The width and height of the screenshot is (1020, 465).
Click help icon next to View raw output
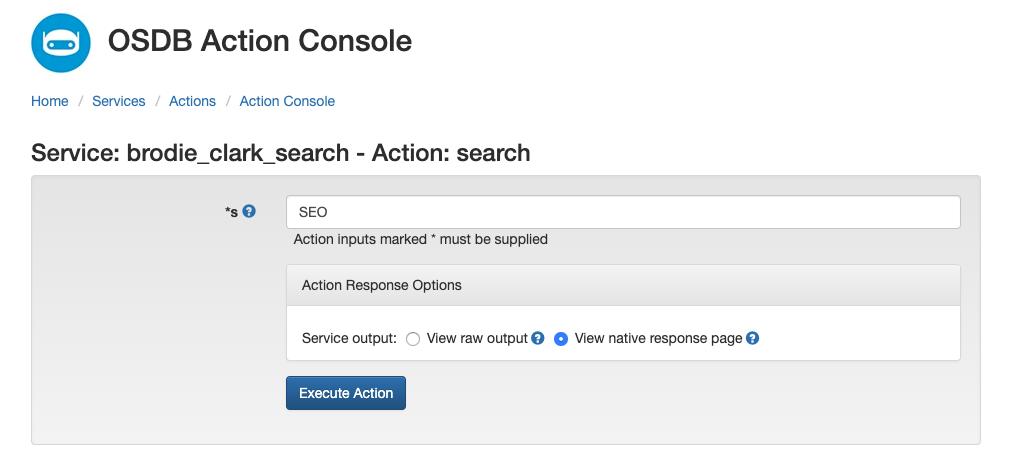coord(538,338)
